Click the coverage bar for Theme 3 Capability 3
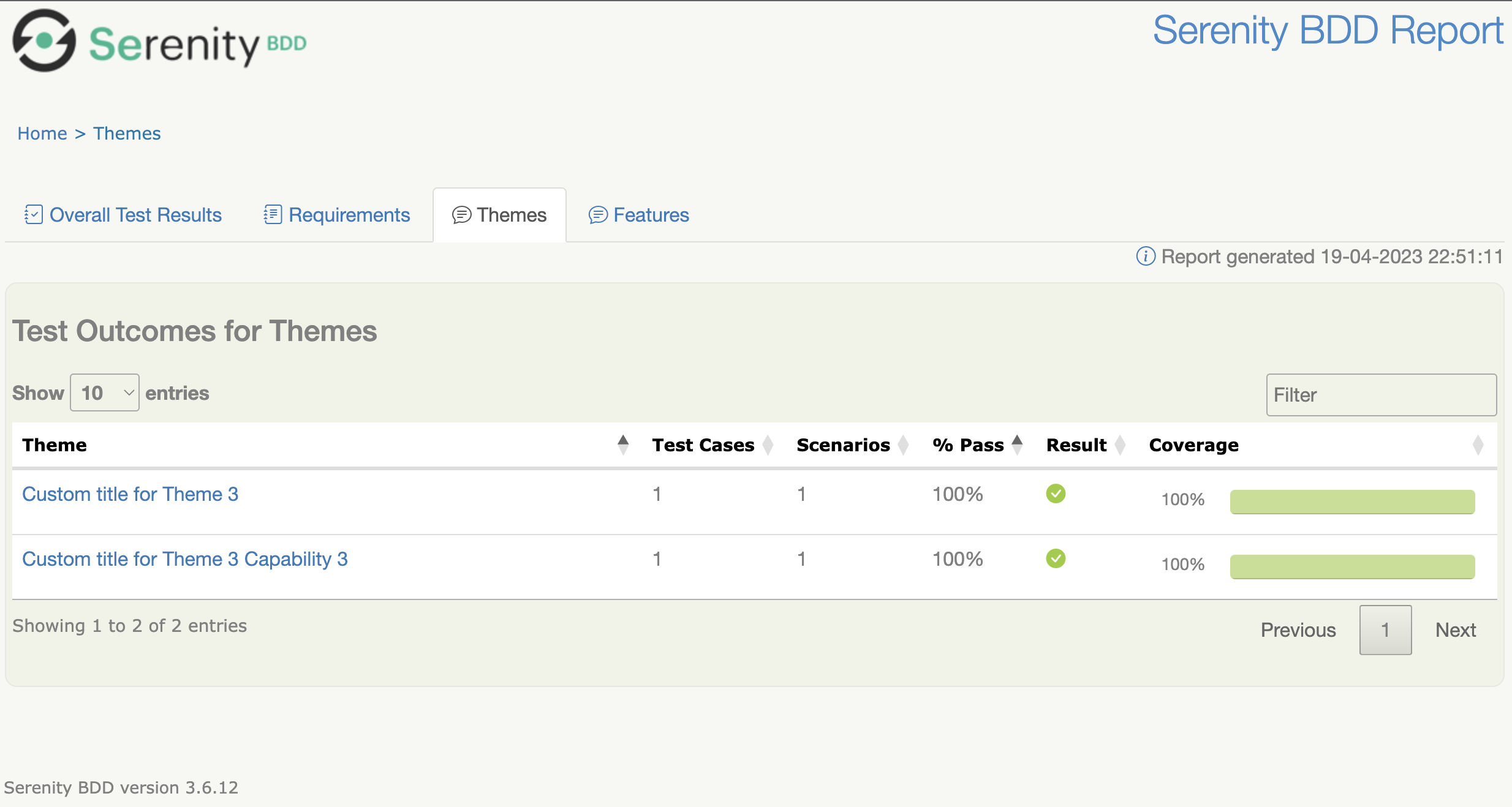This screenshot has height=807, width=1512. coord(1351,566)
